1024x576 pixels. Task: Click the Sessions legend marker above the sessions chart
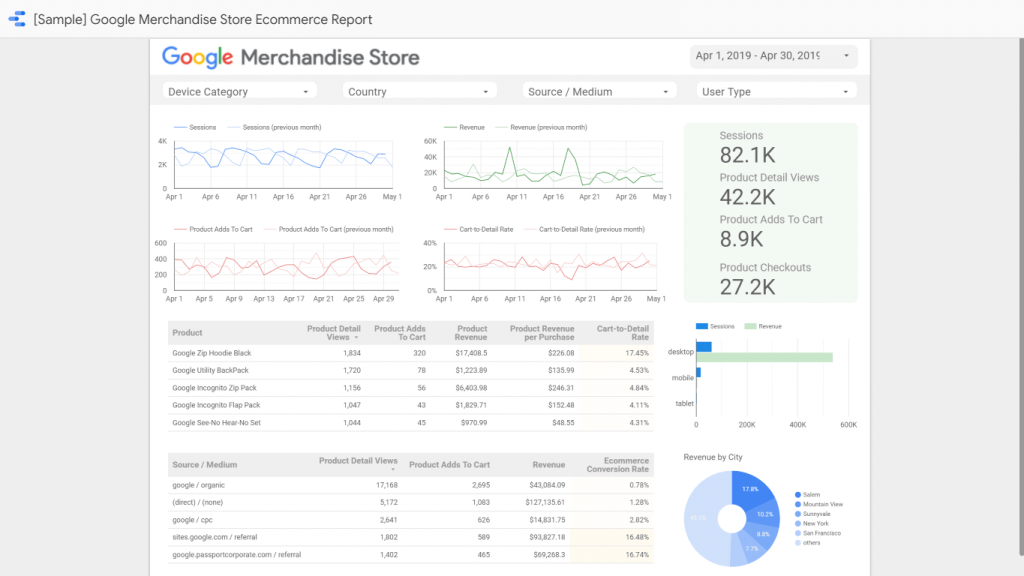[x=181, y=127]
